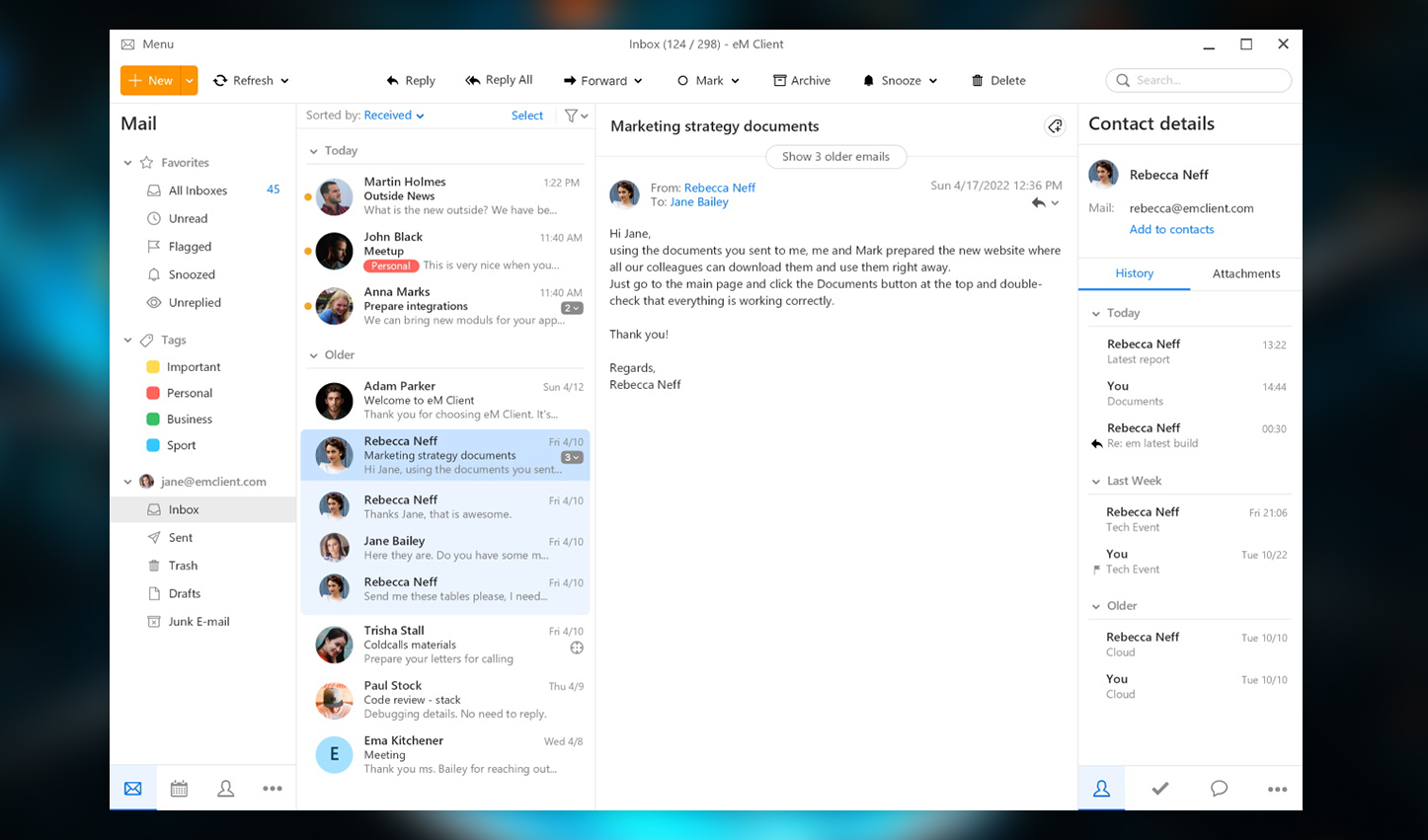
Task: Click the Add to contacts link
Action: (1171, 229)
